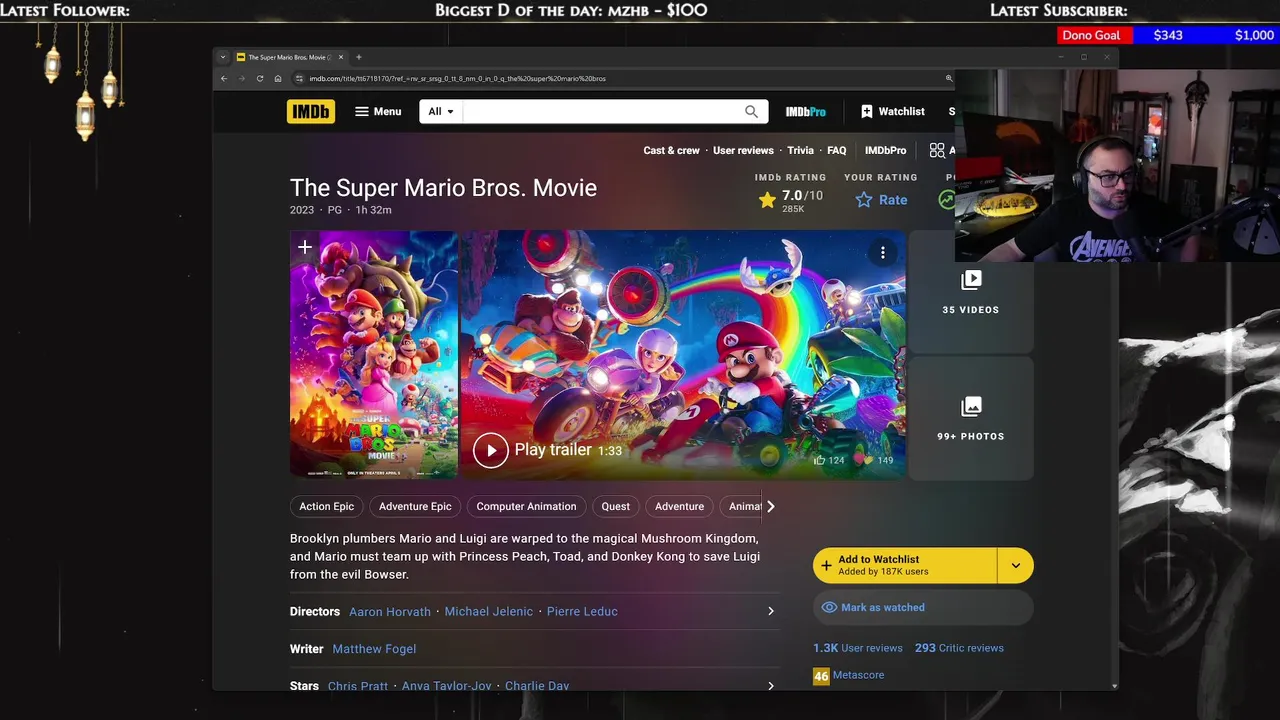
Task: Open Watchlist in the IMDb header
Action: [x=892, y=111]
